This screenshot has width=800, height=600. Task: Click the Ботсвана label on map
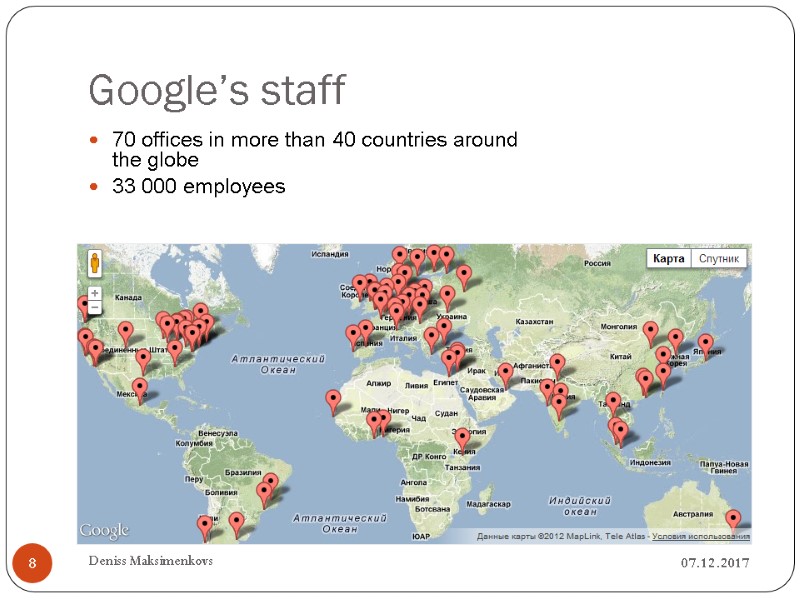[432, 509]
